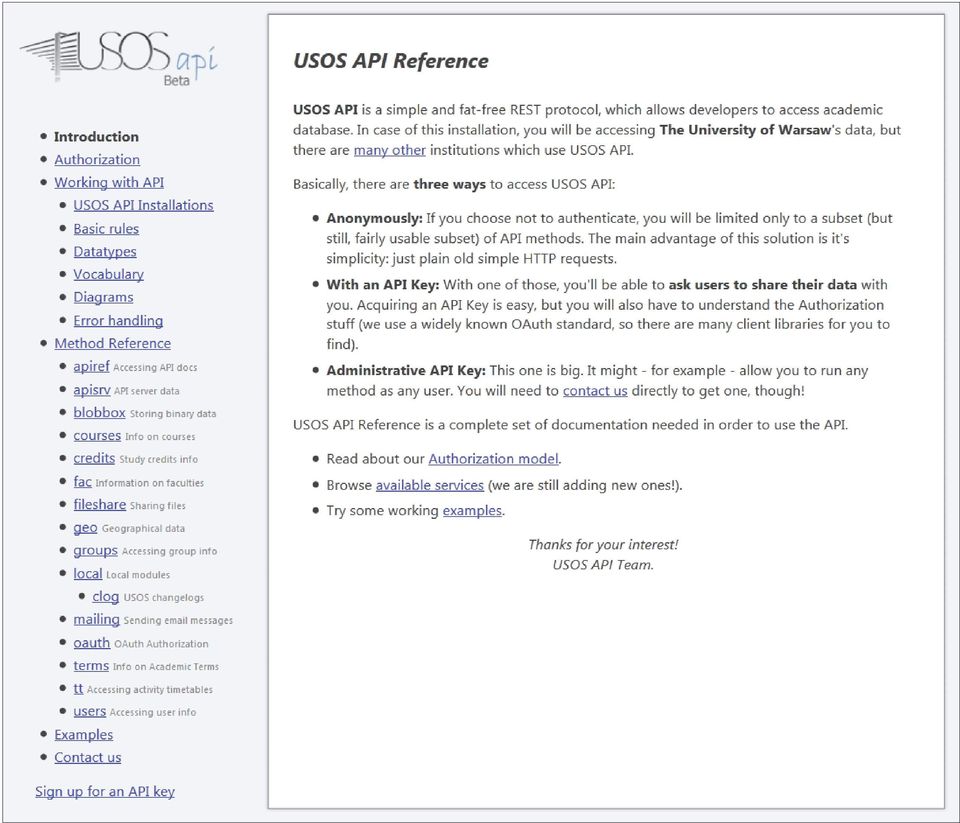Open the users module docs
960x823 pixels.
coord(89,712)
